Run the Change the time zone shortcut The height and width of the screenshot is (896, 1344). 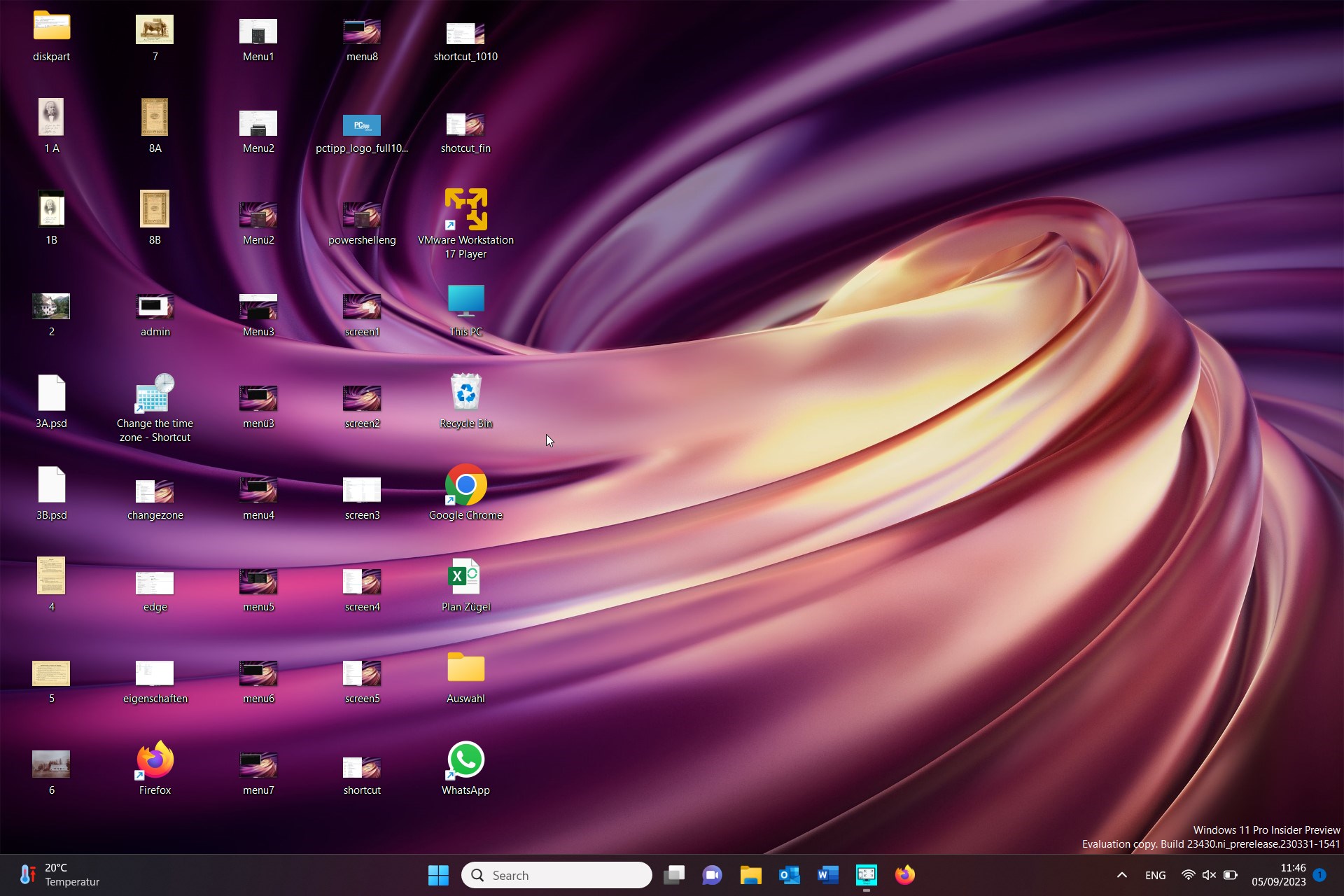[154, 392]
